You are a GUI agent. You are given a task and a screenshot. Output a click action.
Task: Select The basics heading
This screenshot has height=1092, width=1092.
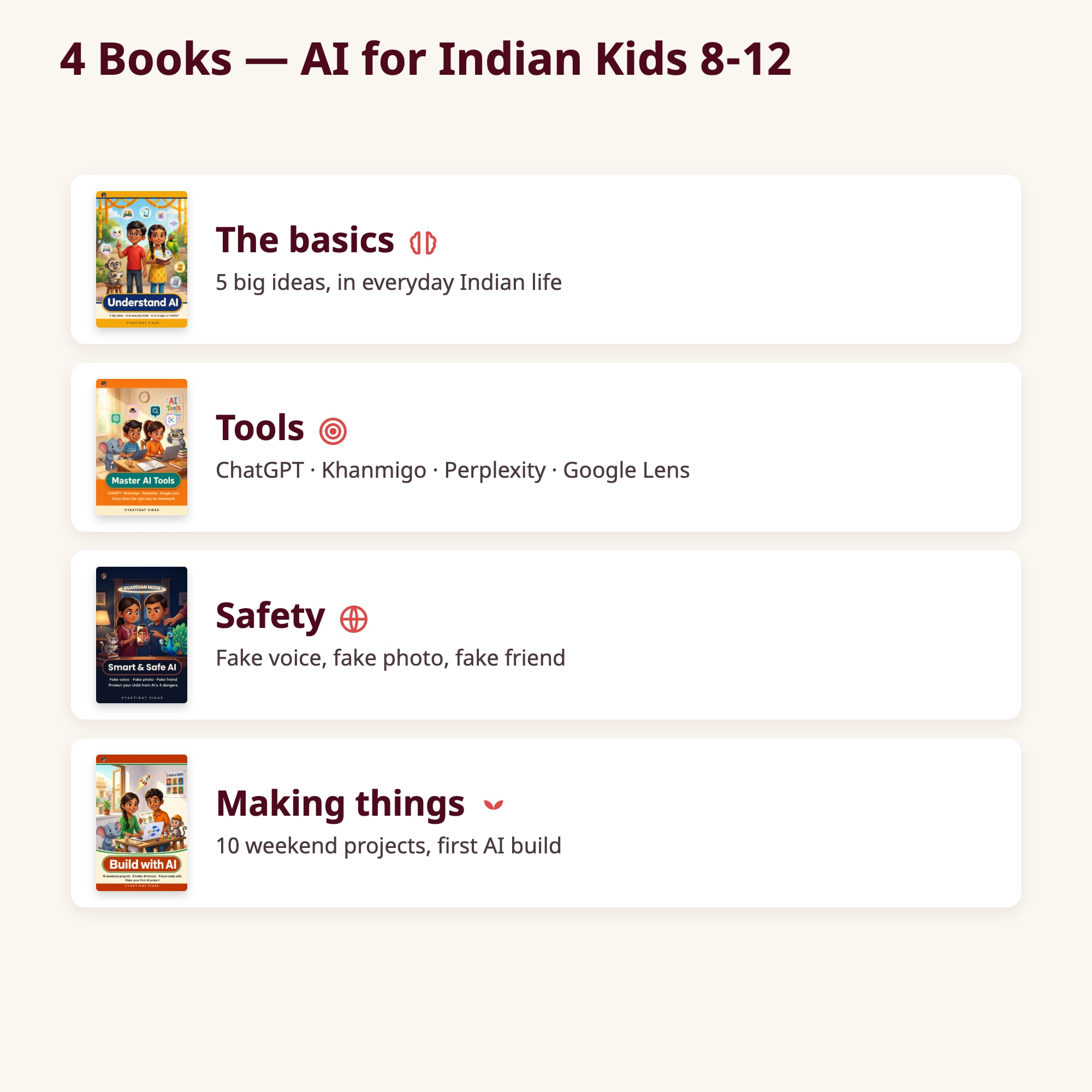point(305,240)
